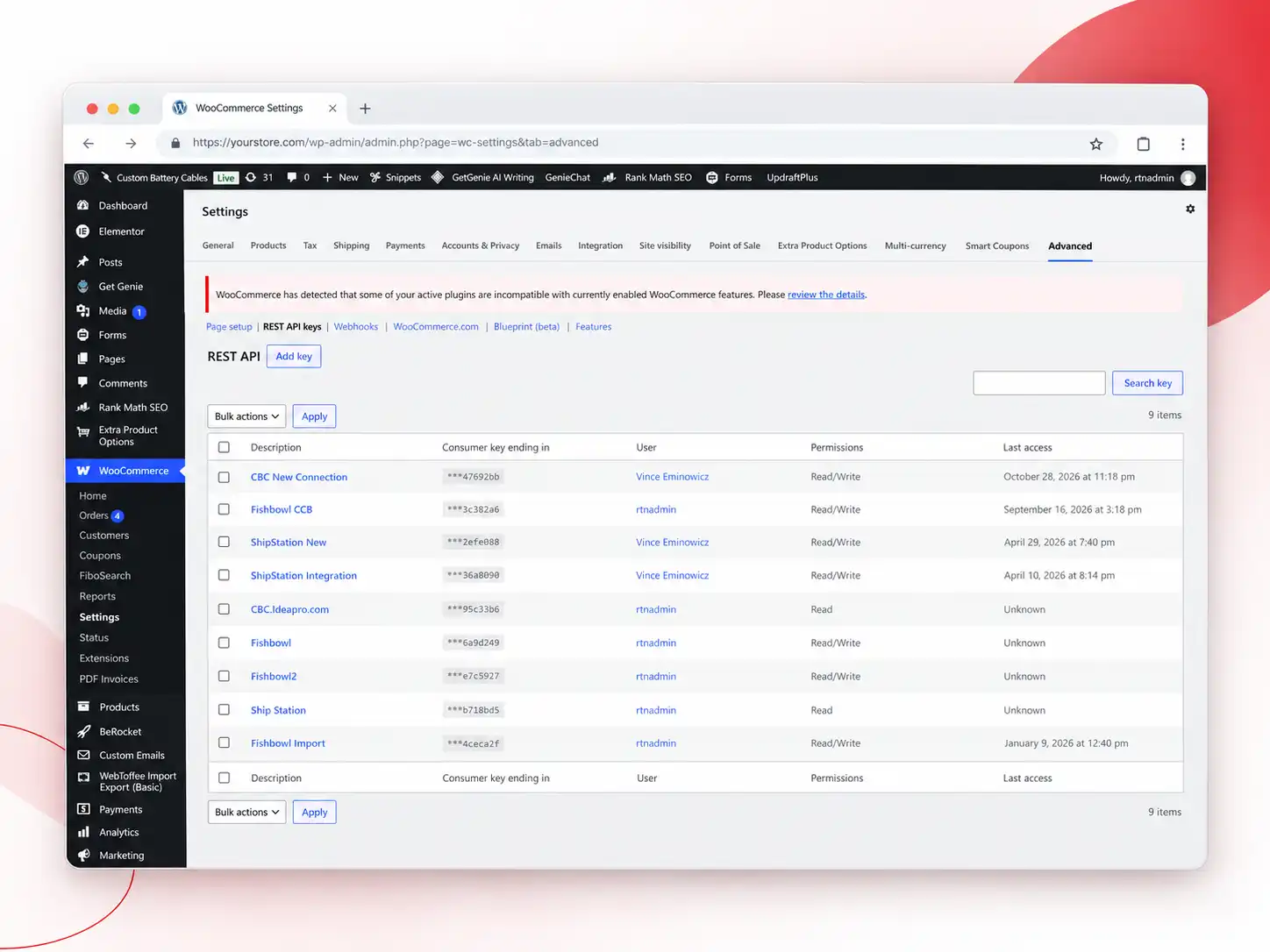Image resolution: width=1270 pixels, height=952 pixels.
Task: Check the CBC New Connection row checkbox
Action: pyautogui.click(x=224, y=478)
